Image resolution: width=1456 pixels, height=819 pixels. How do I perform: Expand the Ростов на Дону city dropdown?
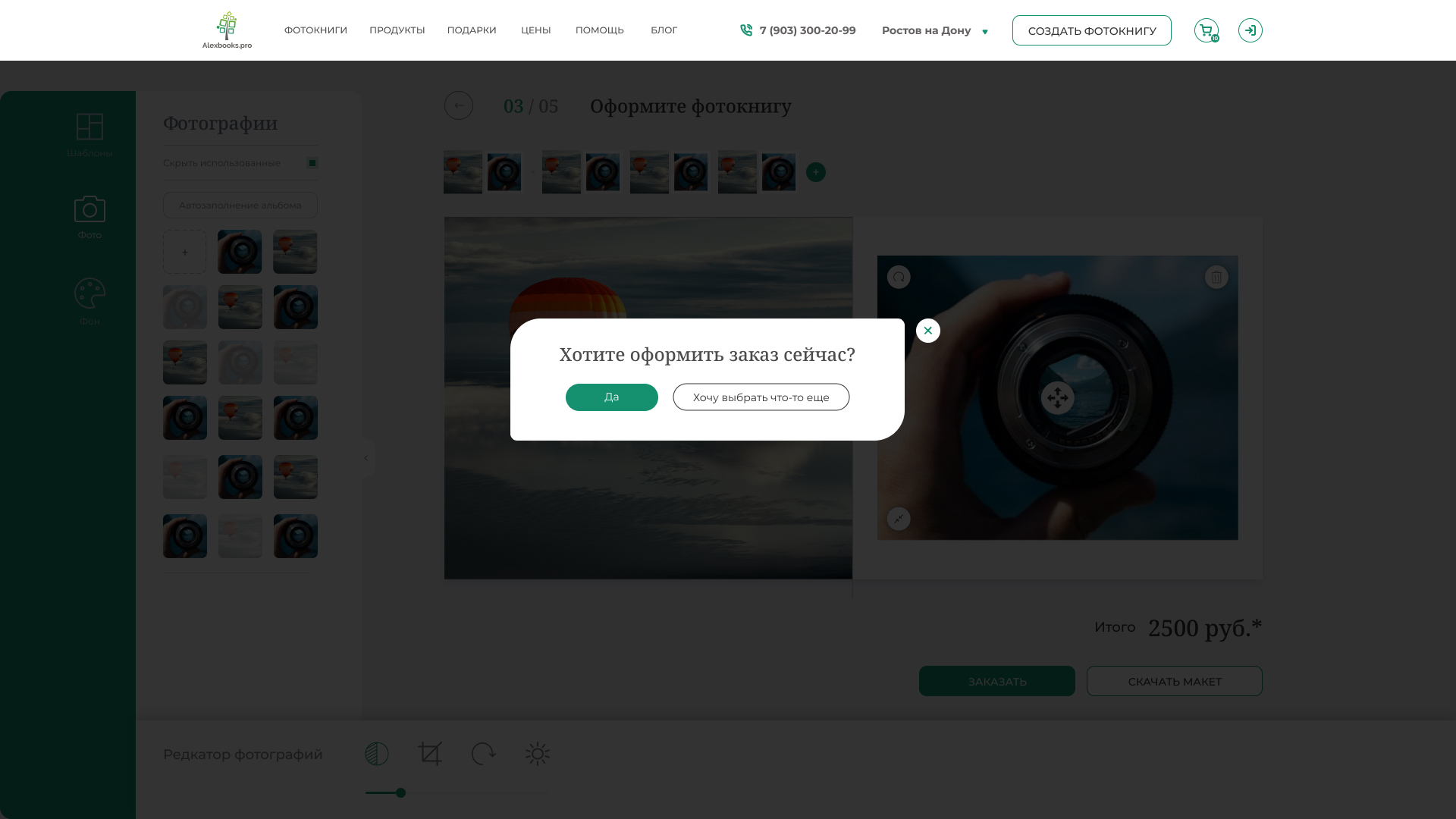935,31
